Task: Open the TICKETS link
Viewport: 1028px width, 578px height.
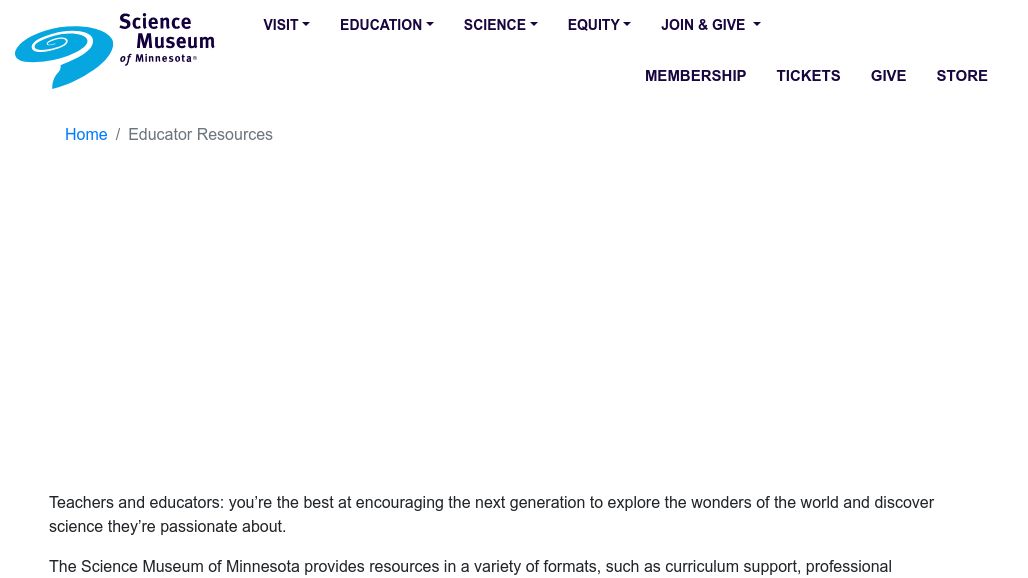Action: [808, 76]
